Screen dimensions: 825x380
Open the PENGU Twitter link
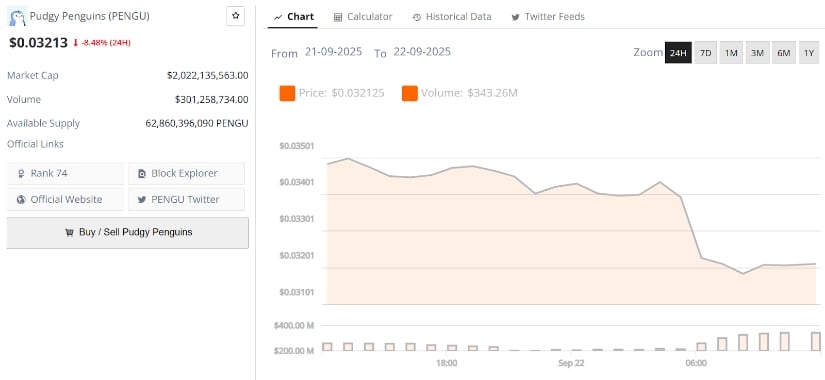[x=186, y=199]
